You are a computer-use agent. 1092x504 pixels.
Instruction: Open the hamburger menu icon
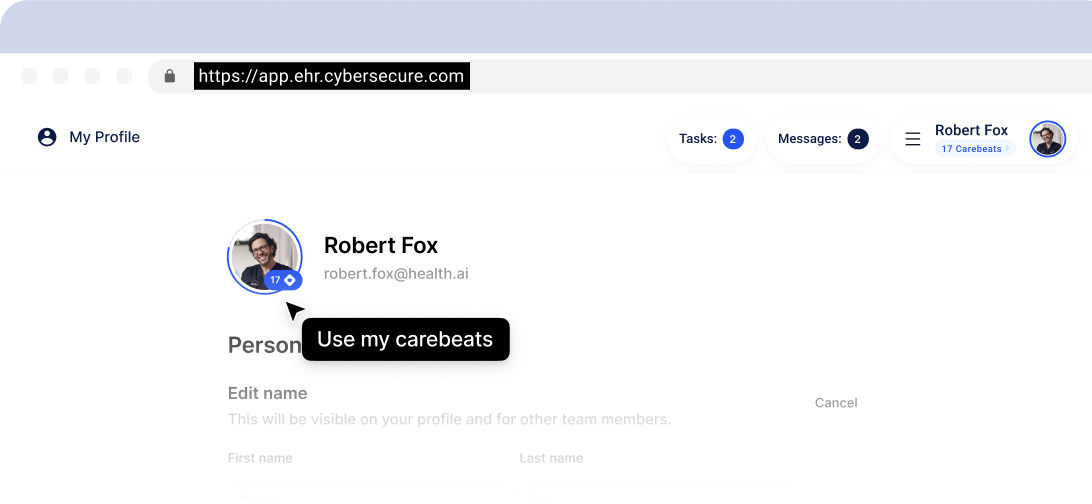click(x=912, y=139)
